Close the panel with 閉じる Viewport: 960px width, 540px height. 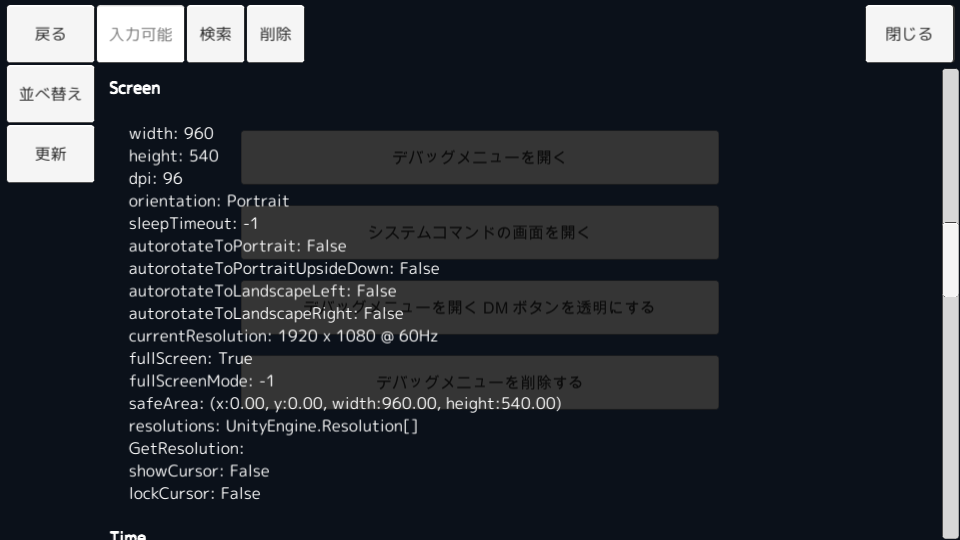tap(909, 34)
